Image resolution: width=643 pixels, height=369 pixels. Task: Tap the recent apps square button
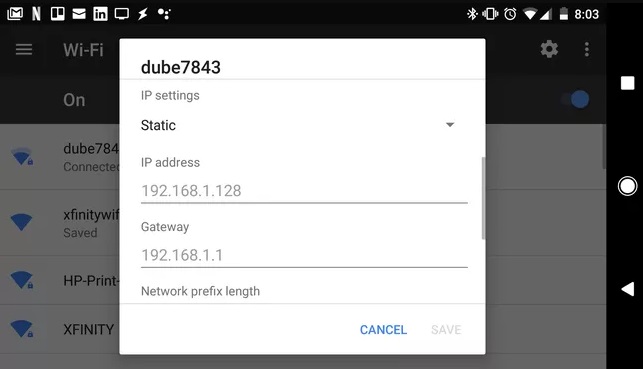[627, 83]
